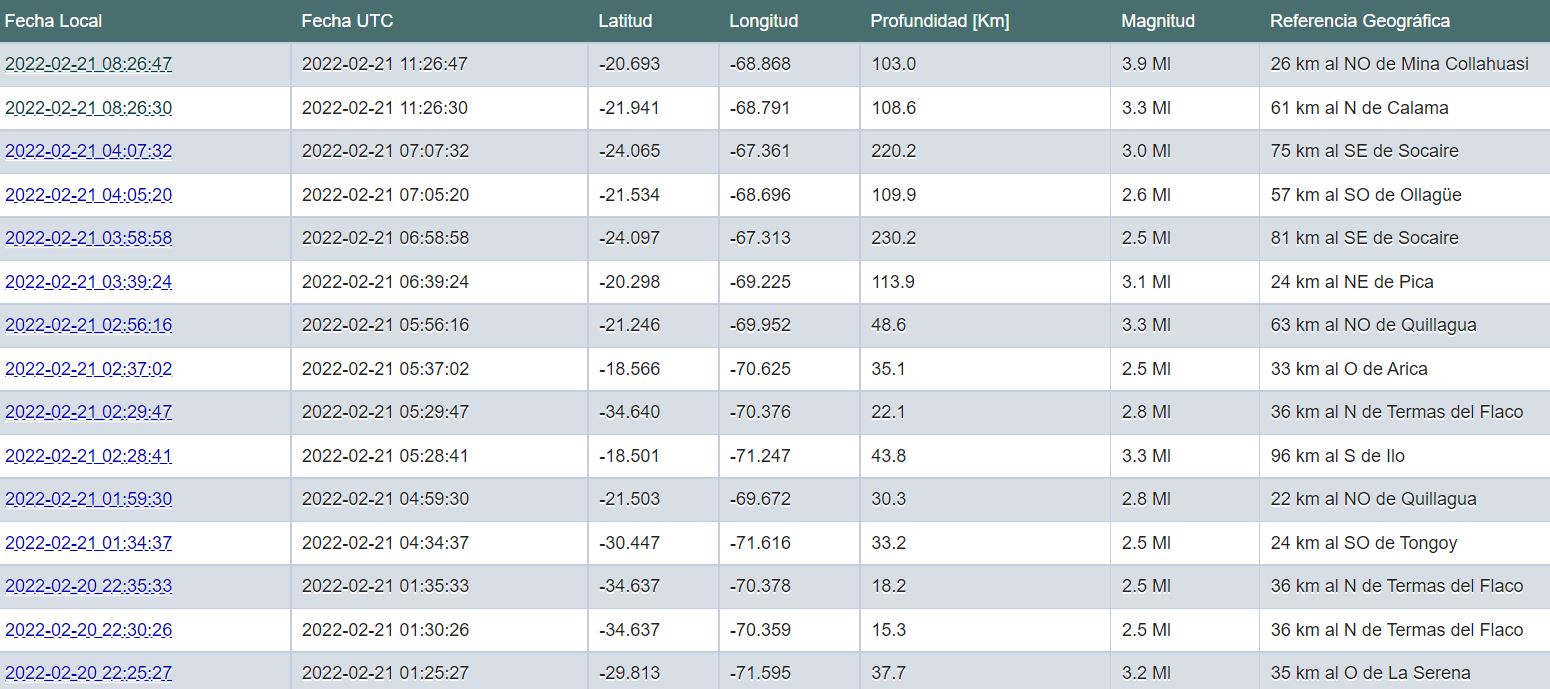Viewport: 1550px width, 689px height.
Task: Open the 2022-02-21 01:59:30 event link
Action: pos(88,499)
